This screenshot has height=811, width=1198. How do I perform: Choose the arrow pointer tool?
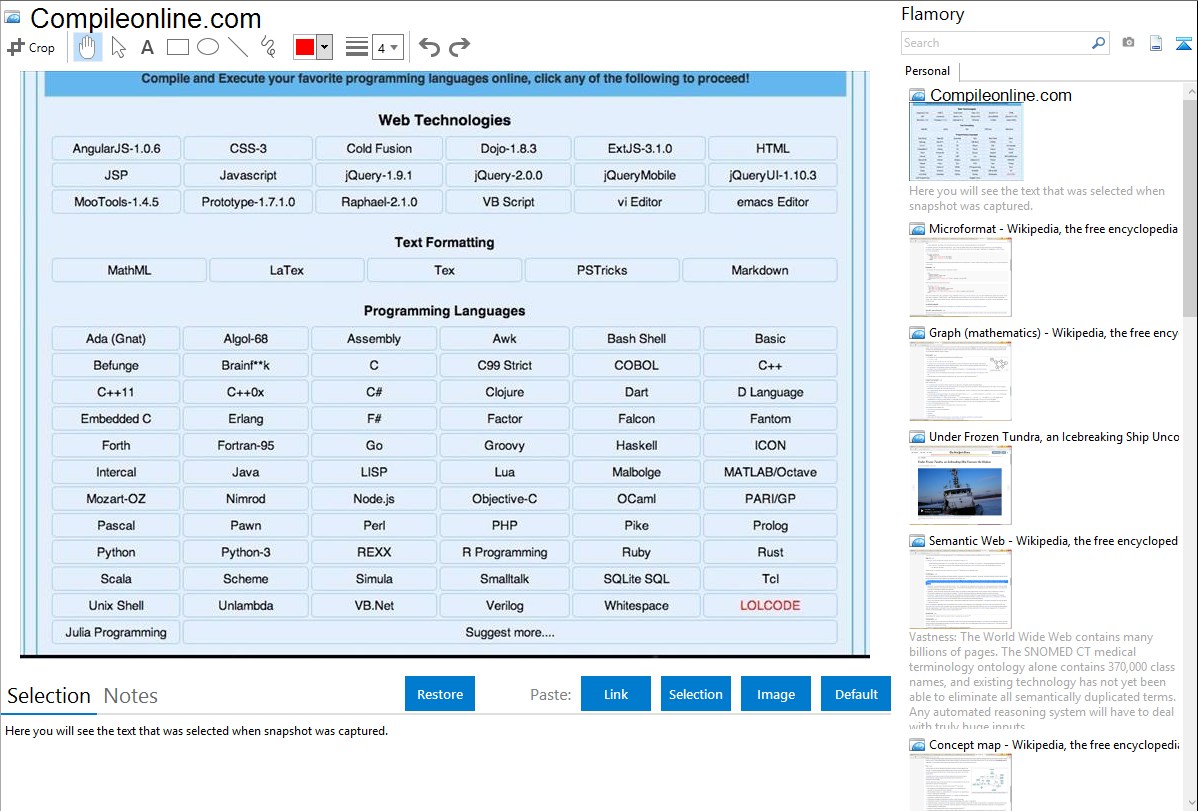click(x=118, y=47)
